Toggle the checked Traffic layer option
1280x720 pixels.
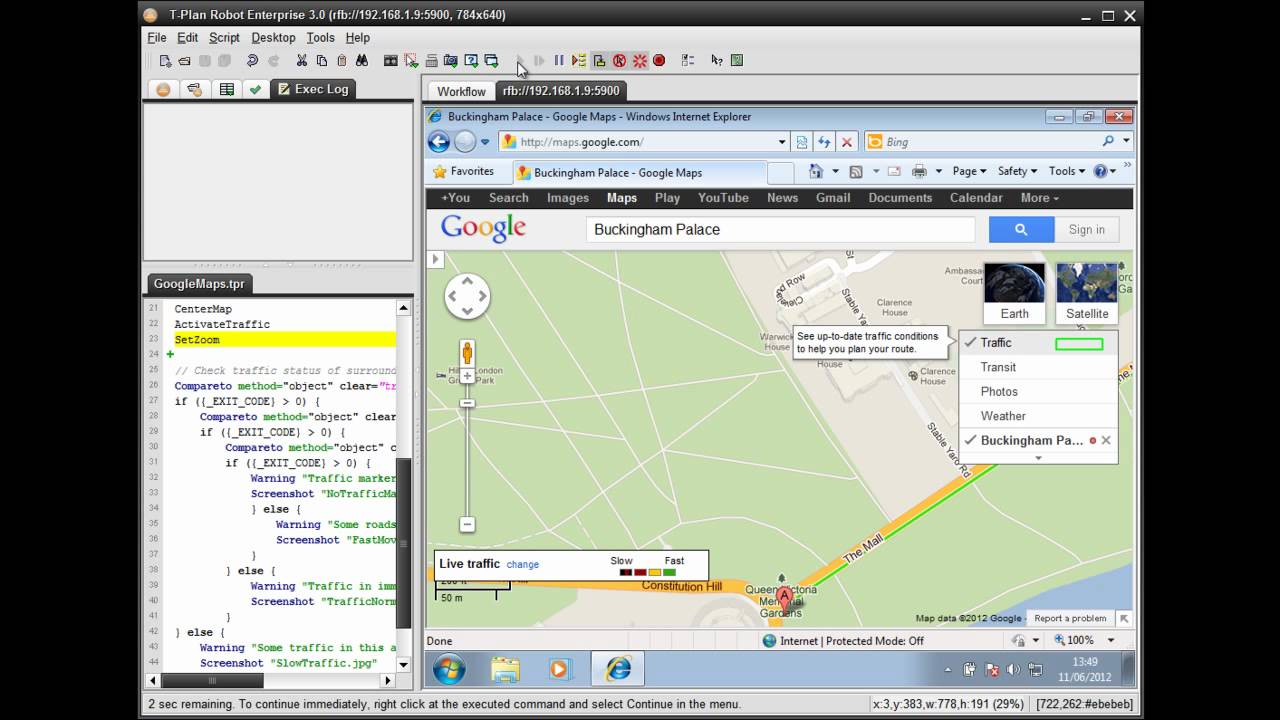click(1038, 343)
